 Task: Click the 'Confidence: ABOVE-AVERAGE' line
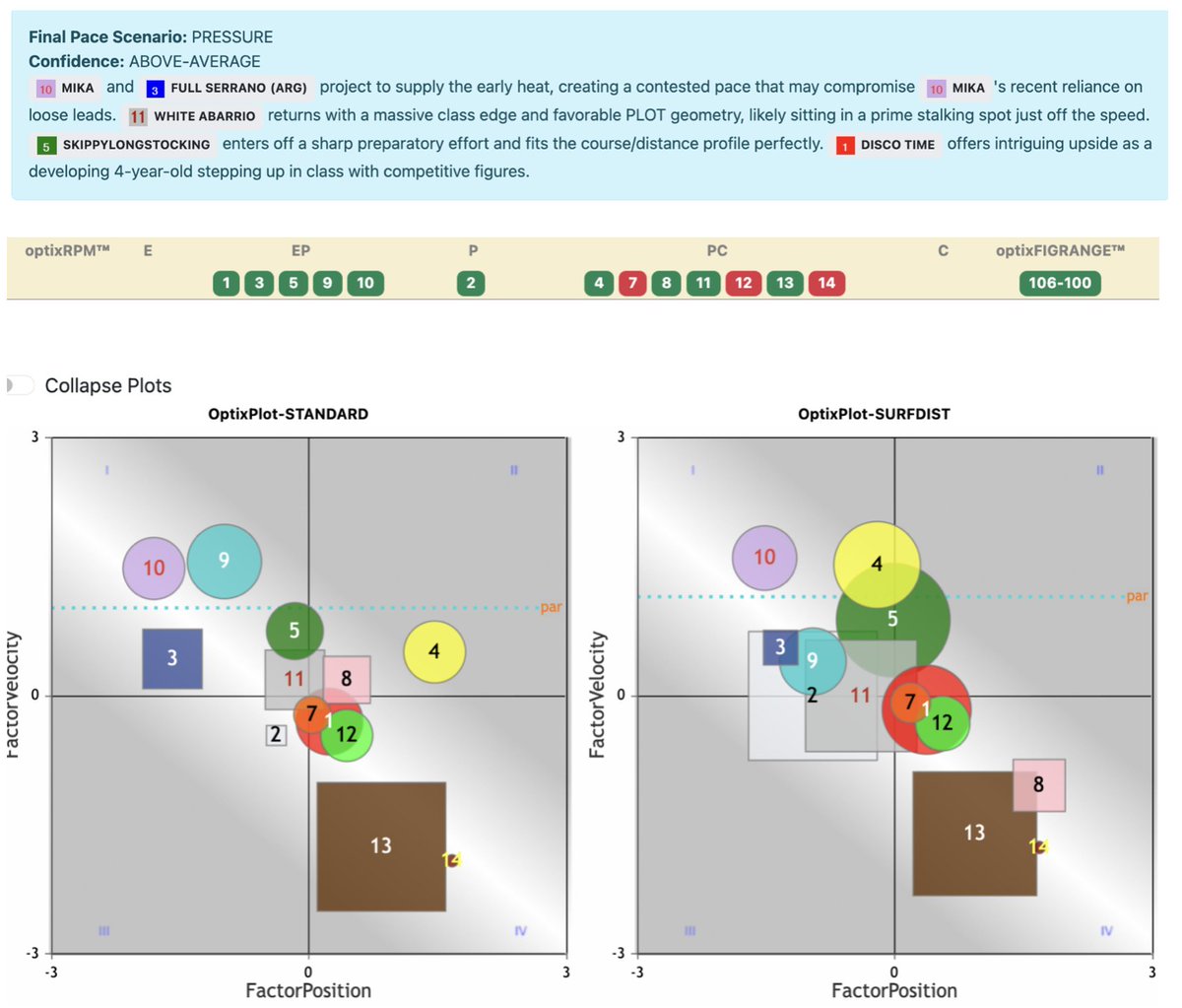144,61
